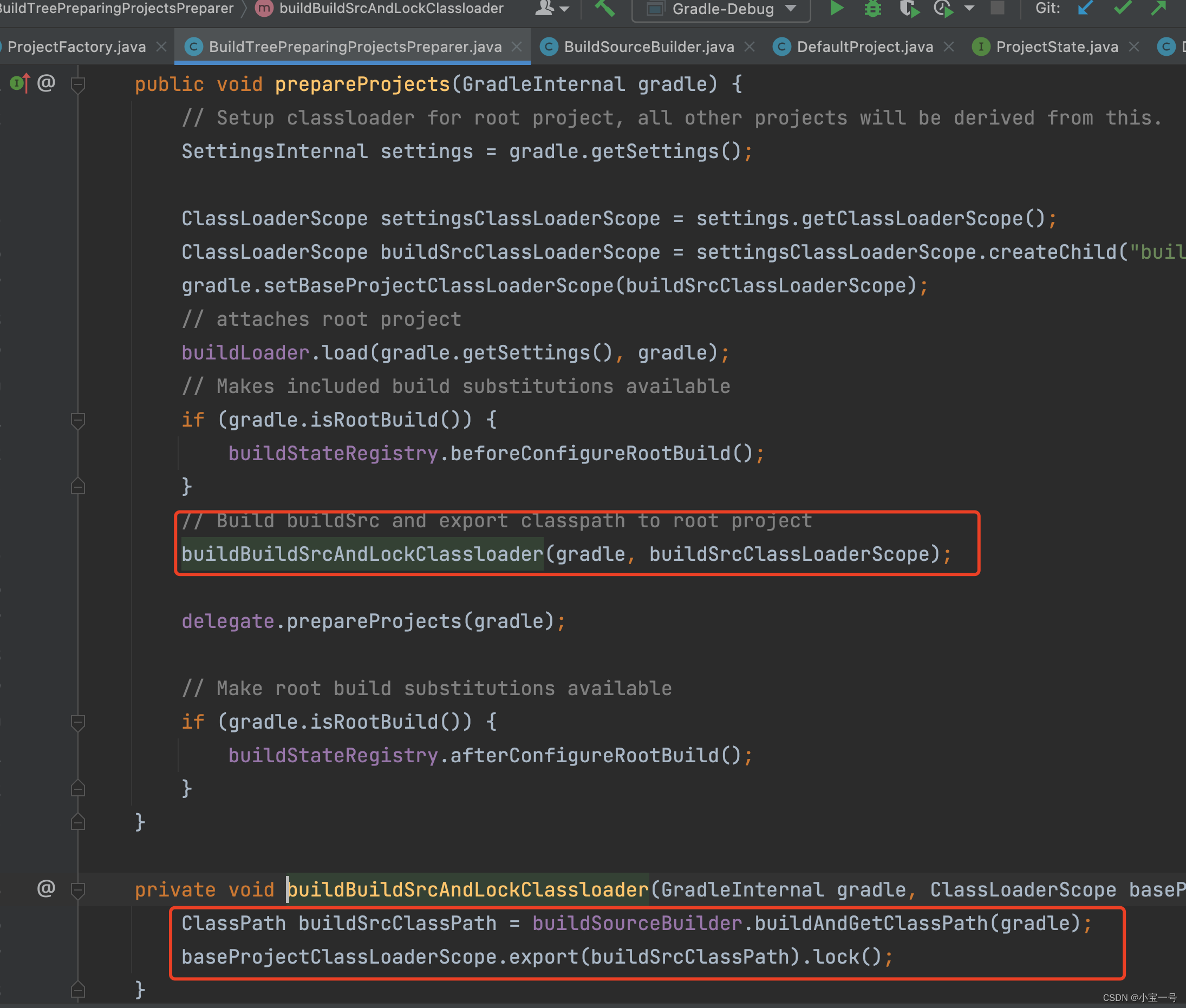Open the profiler run options arrow
Viewport: 1186px width, 1008px height.
pyautogui.click(x=969, y=8)
